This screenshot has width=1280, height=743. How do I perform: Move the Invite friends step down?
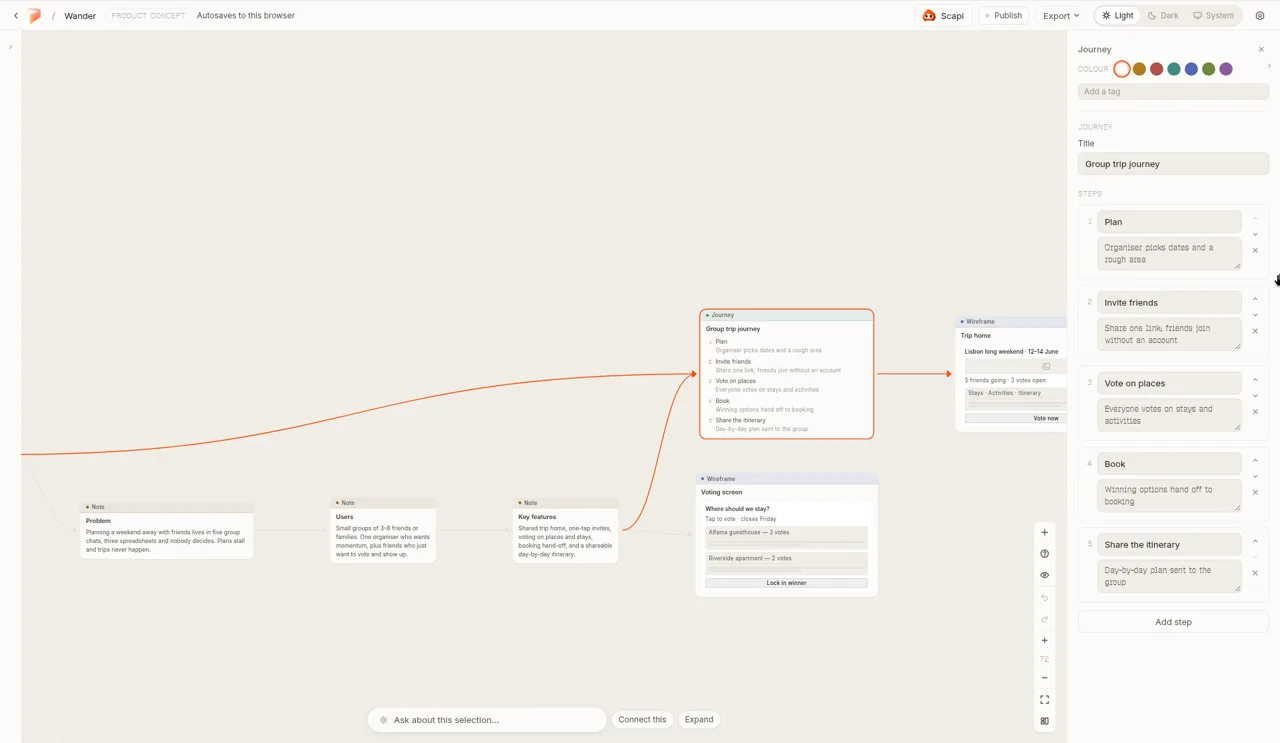(1256, 315)
